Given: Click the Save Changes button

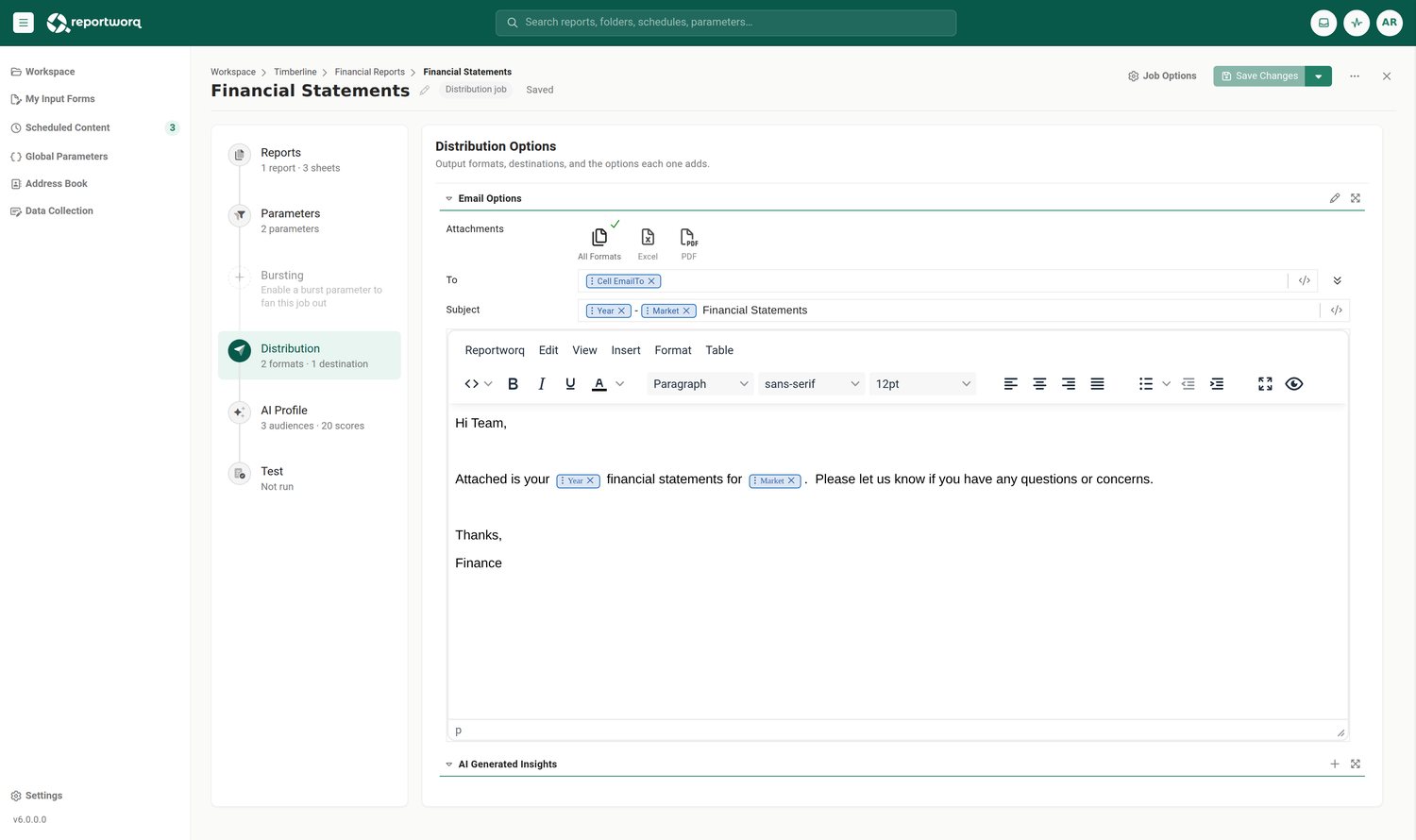Looking at the screenshot, I should point(1259,76).
